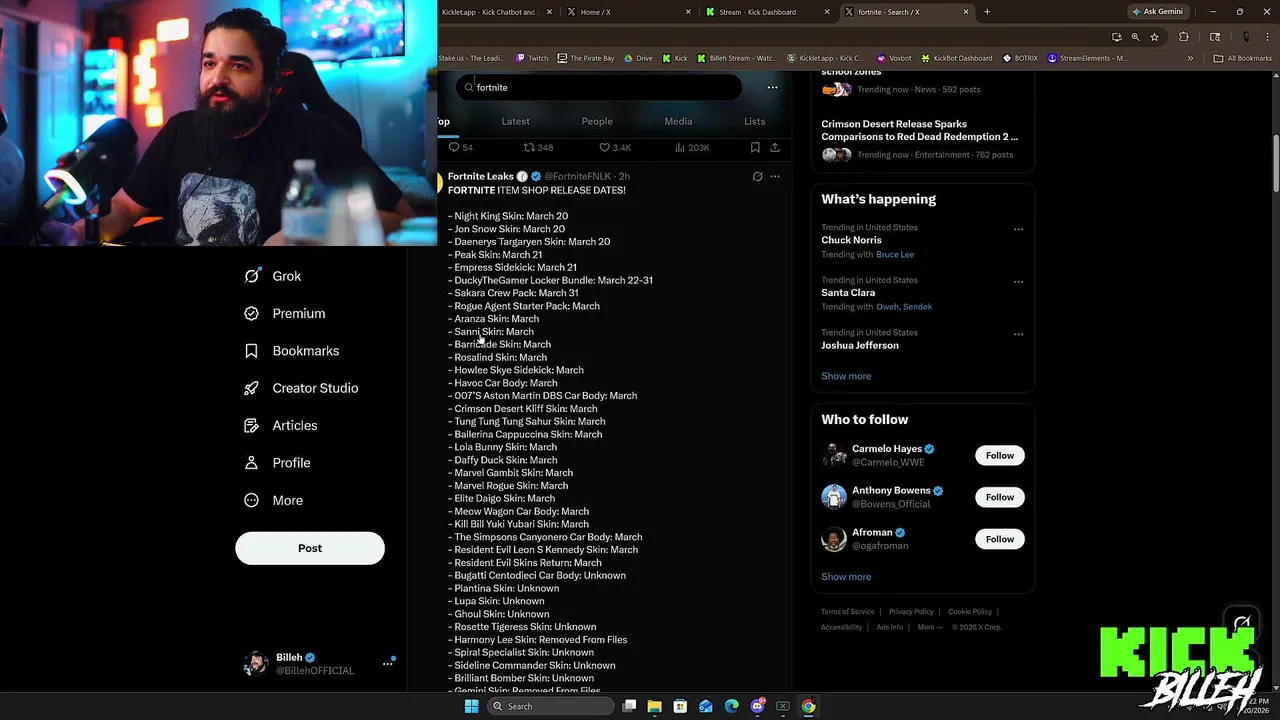Image resolution: width=1280 pixels, height=720 pixels.
Task: Open Premium in the sidebar
Action: 285,313
